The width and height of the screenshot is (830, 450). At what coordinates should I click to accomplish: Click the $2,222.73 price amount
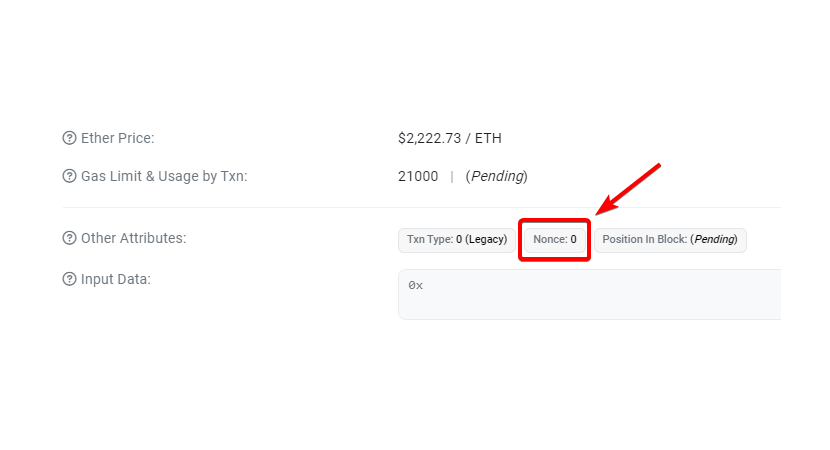click(x=429, y=138)
